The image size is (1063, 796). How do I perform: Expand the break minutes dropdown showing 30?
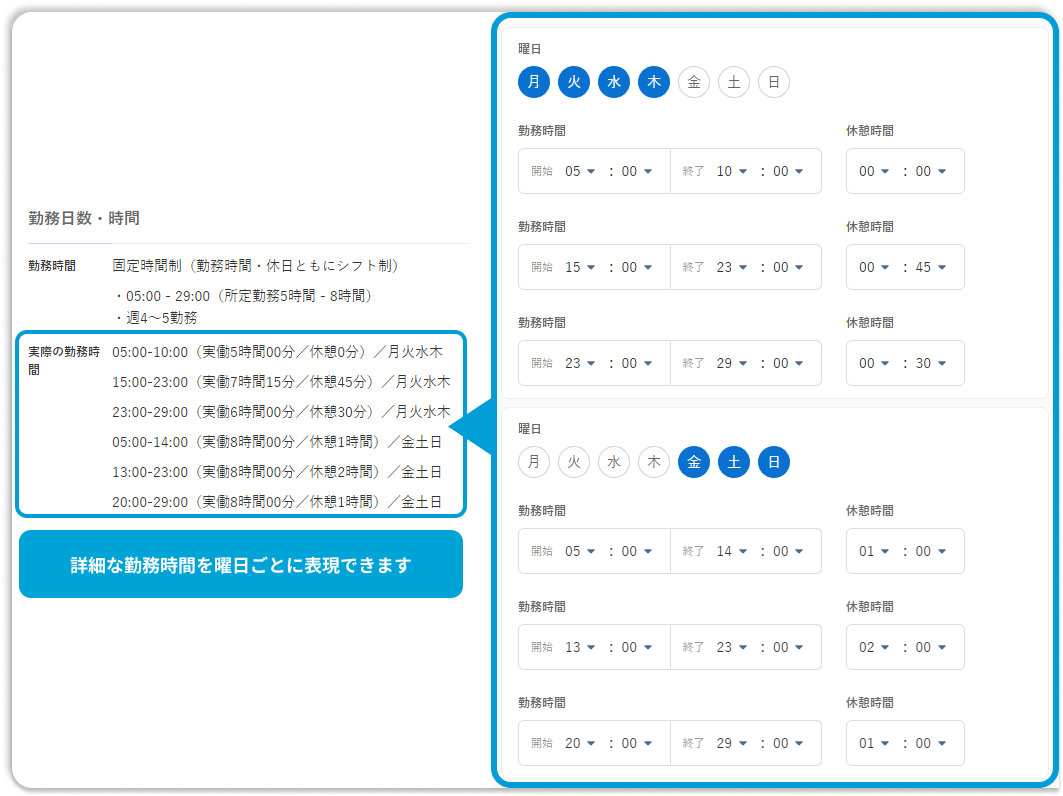pos(932,363)
